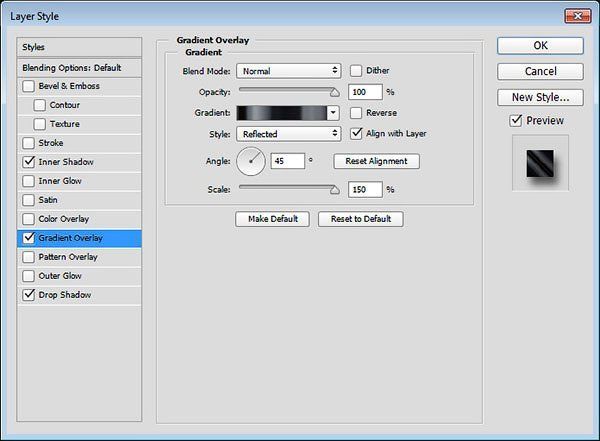Viewport: 600px width, 441px height.
Task: Open Bevel & Emboss settings
Action: (69, 86)
